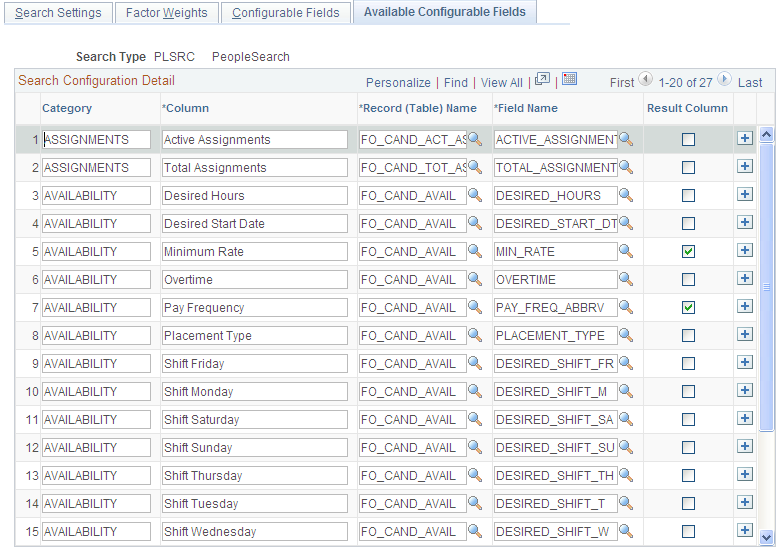Image resolution: width=778 pixels, height=547 pixels.
Task: Open record lookup for Desired Start Date
Action: pyautogui.click(x=475, y=223)
